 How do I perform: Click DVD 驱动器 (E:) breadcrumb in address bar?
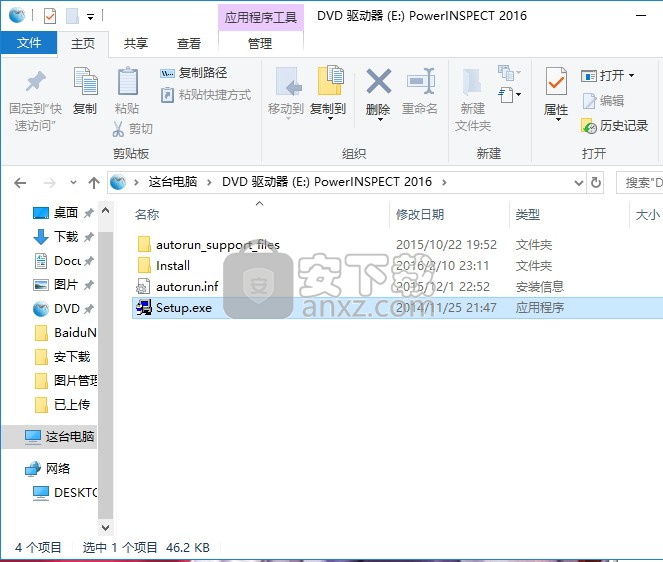point(327,182)
